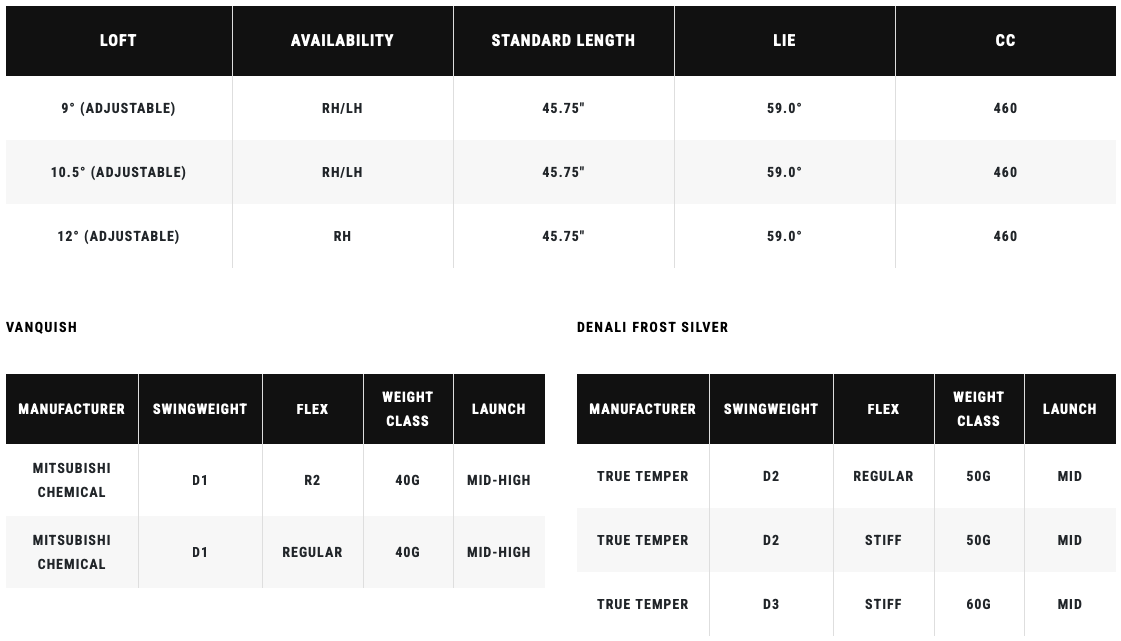Click the AVAILABILITY column header

point(342,41)
